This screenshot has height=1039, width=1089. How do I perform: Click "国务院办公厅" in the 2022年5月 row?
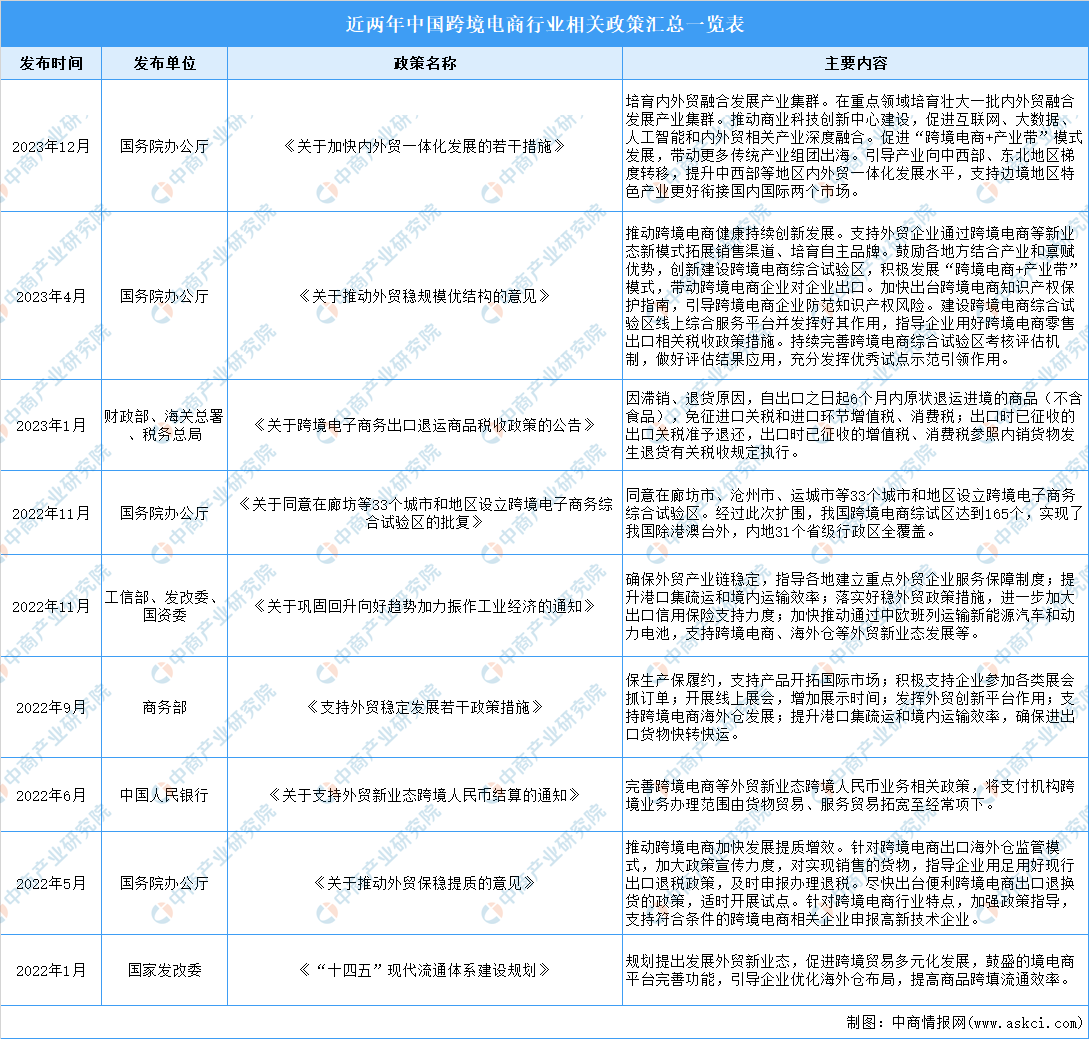point(165,883)
